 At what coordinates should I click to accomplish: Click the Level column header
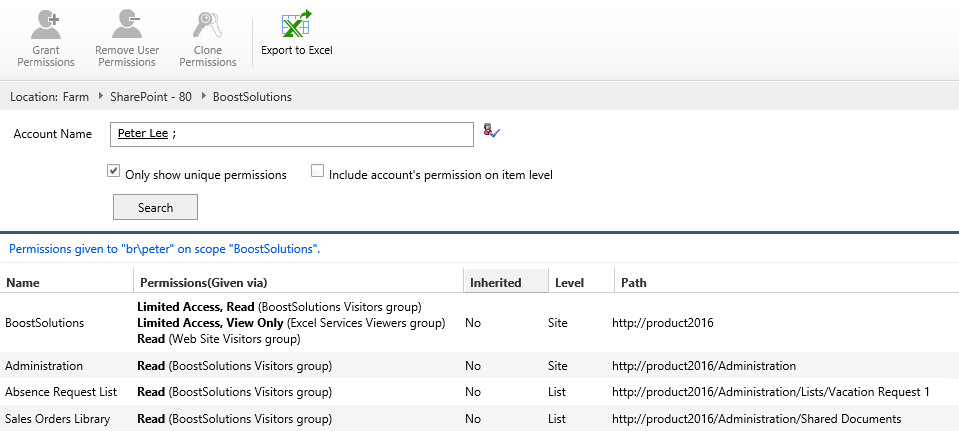569,283
